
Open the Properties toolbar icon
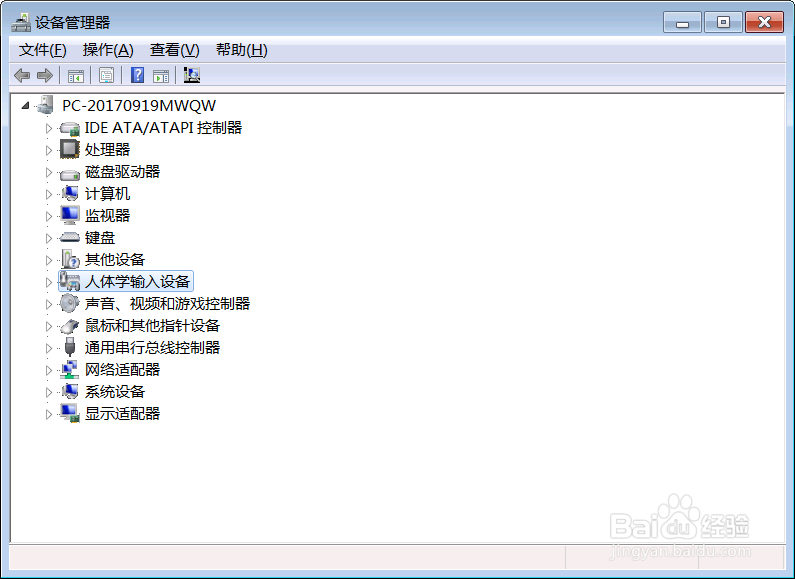pos(106,76)
